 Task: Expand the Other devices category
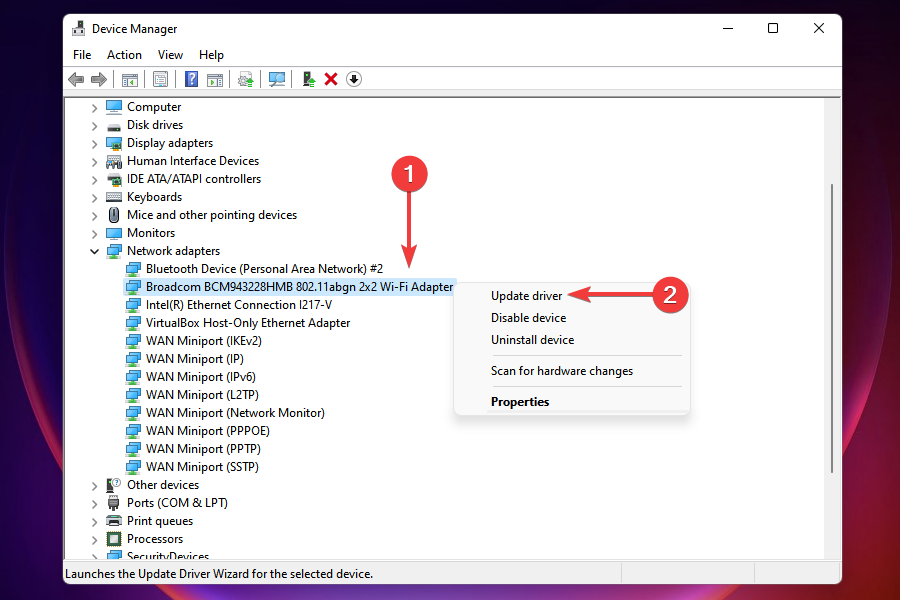(x=94, y=484)
